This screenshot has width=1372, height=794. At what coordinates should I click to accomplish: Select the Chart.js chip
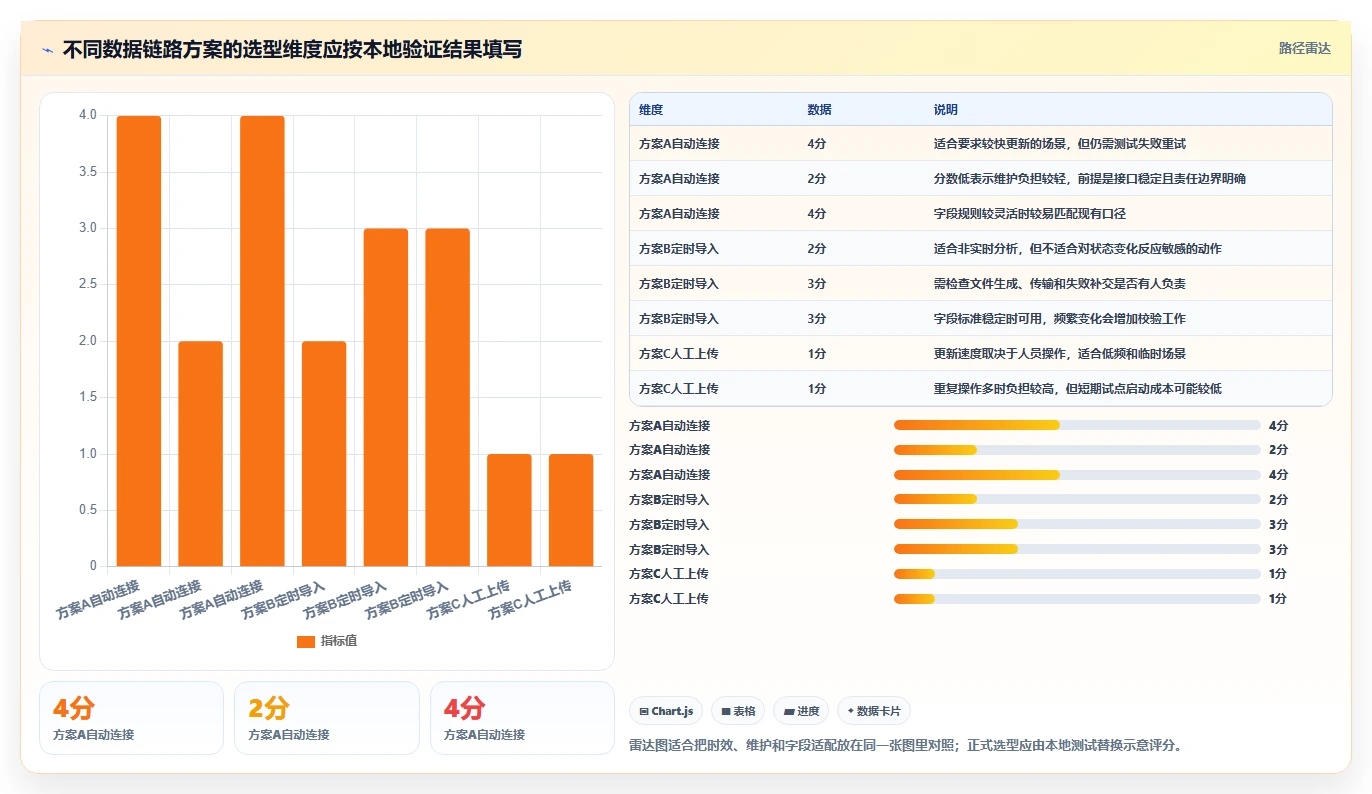[x=666, y=711]
